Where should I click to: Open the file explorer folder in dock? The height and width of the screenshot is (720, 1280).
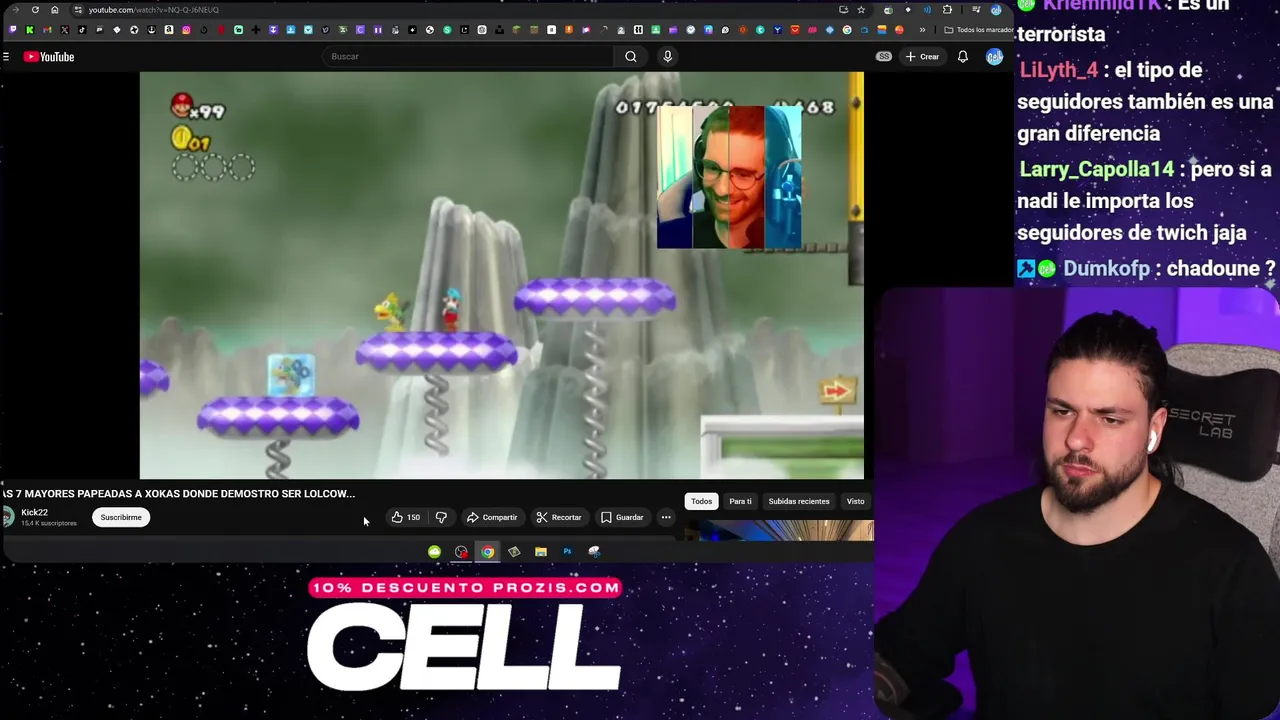pos(541,552)
